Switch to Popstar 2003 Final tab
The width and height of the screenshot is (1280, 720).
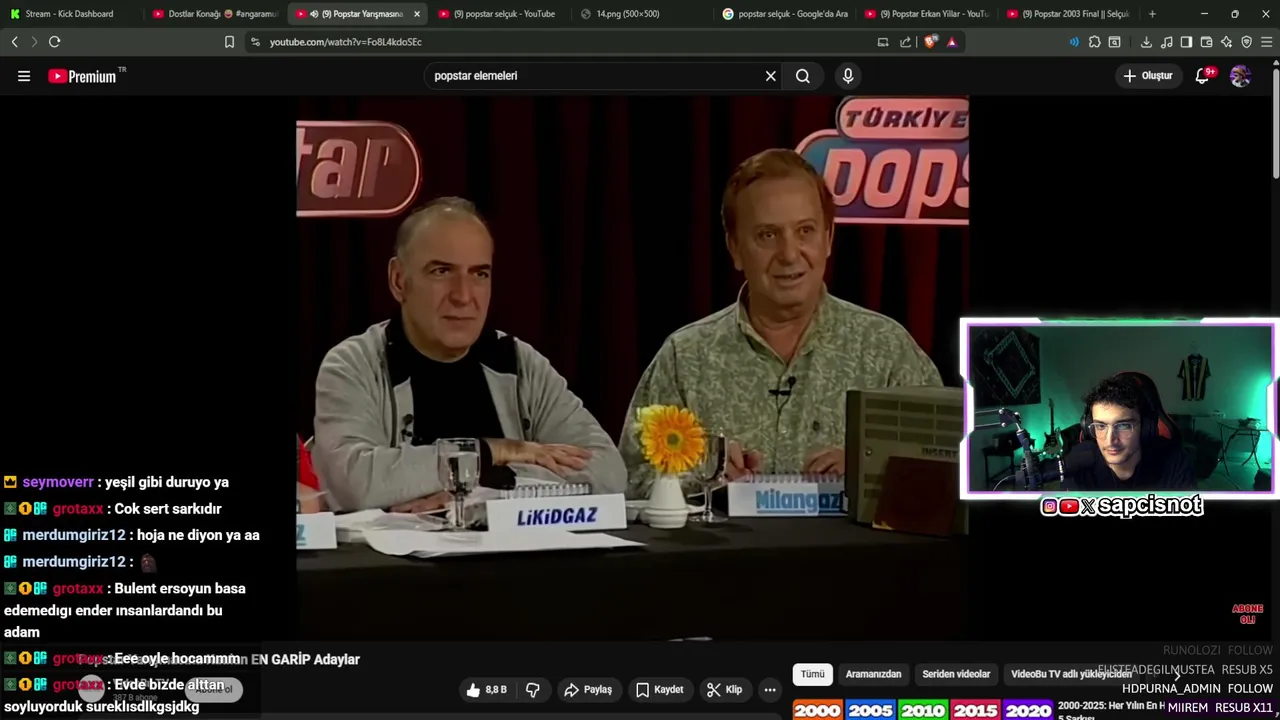click(x=1068, y=14)
